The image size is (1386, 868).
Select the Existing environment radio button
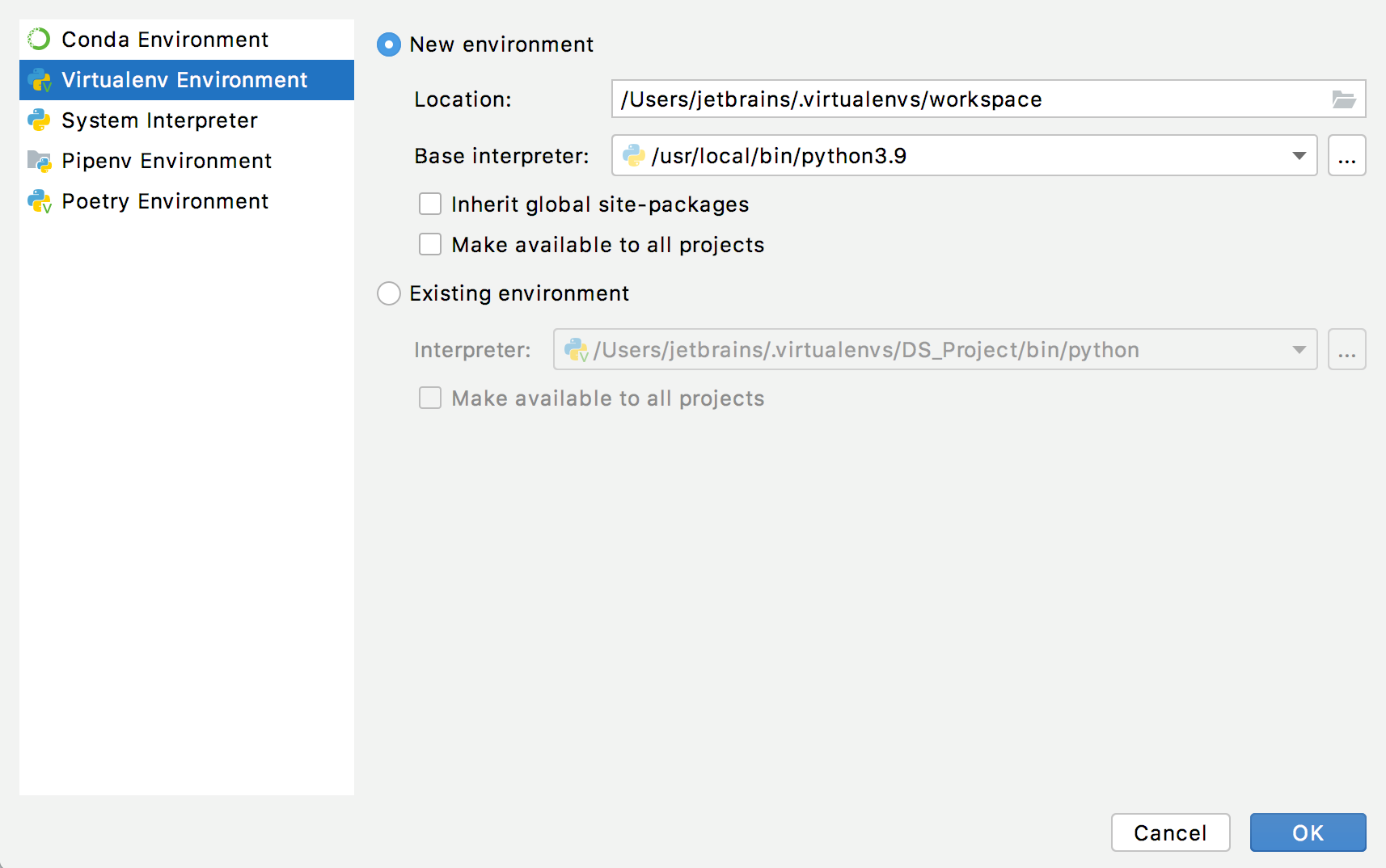[x=389, y=293]
